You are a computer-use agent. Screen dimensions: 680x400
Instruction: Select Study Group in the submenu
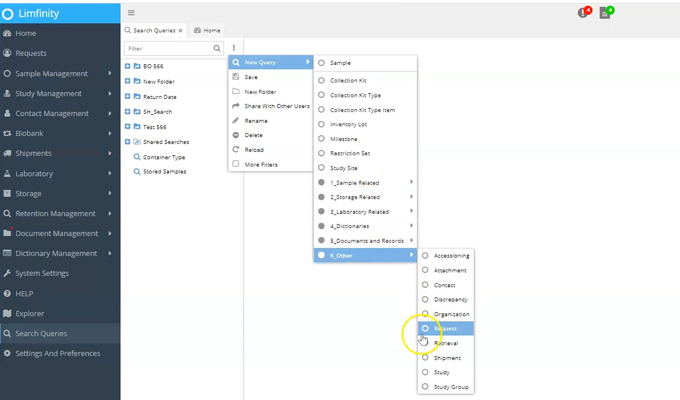pyautogui.click(x=446, y=387)
